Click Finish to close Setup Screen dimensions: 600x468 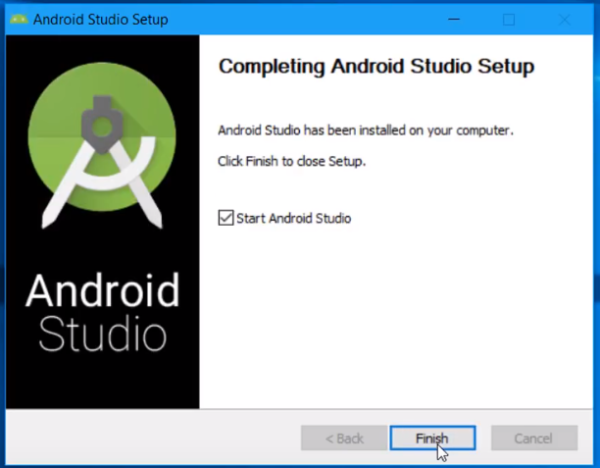click(x=432, y=438)
